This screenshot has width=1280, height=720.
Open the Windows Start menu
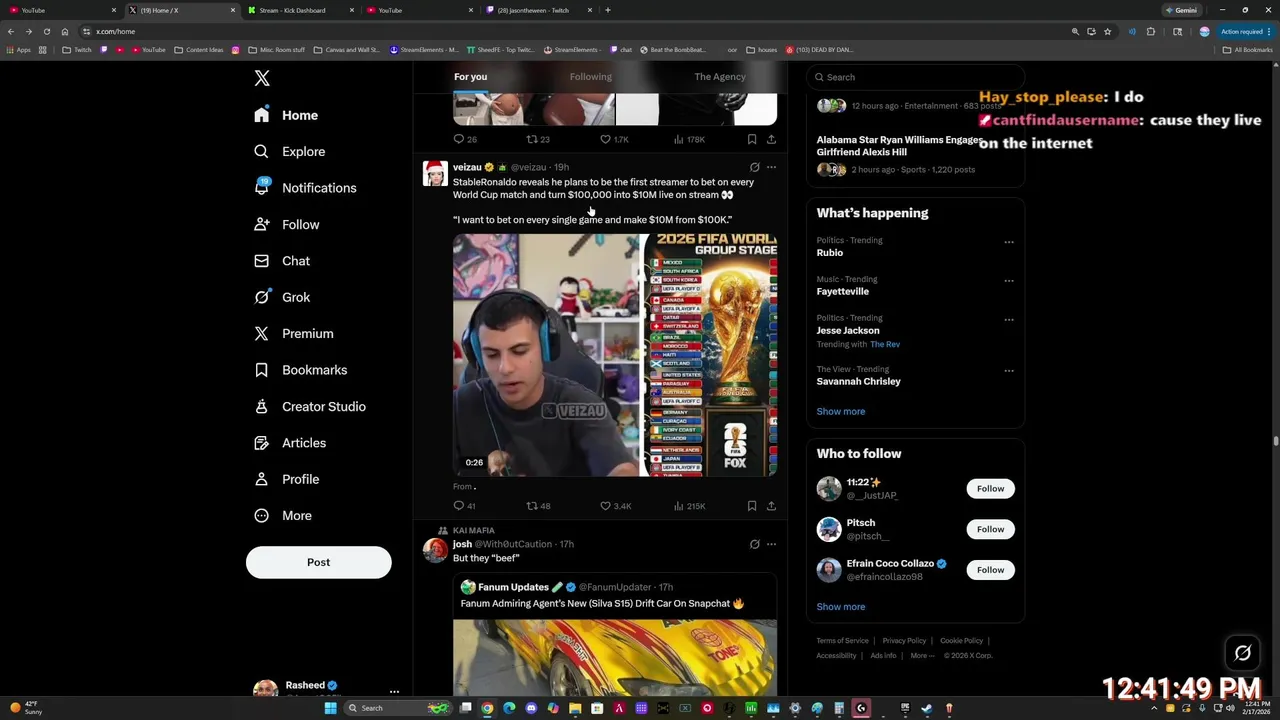coord(330,708)
